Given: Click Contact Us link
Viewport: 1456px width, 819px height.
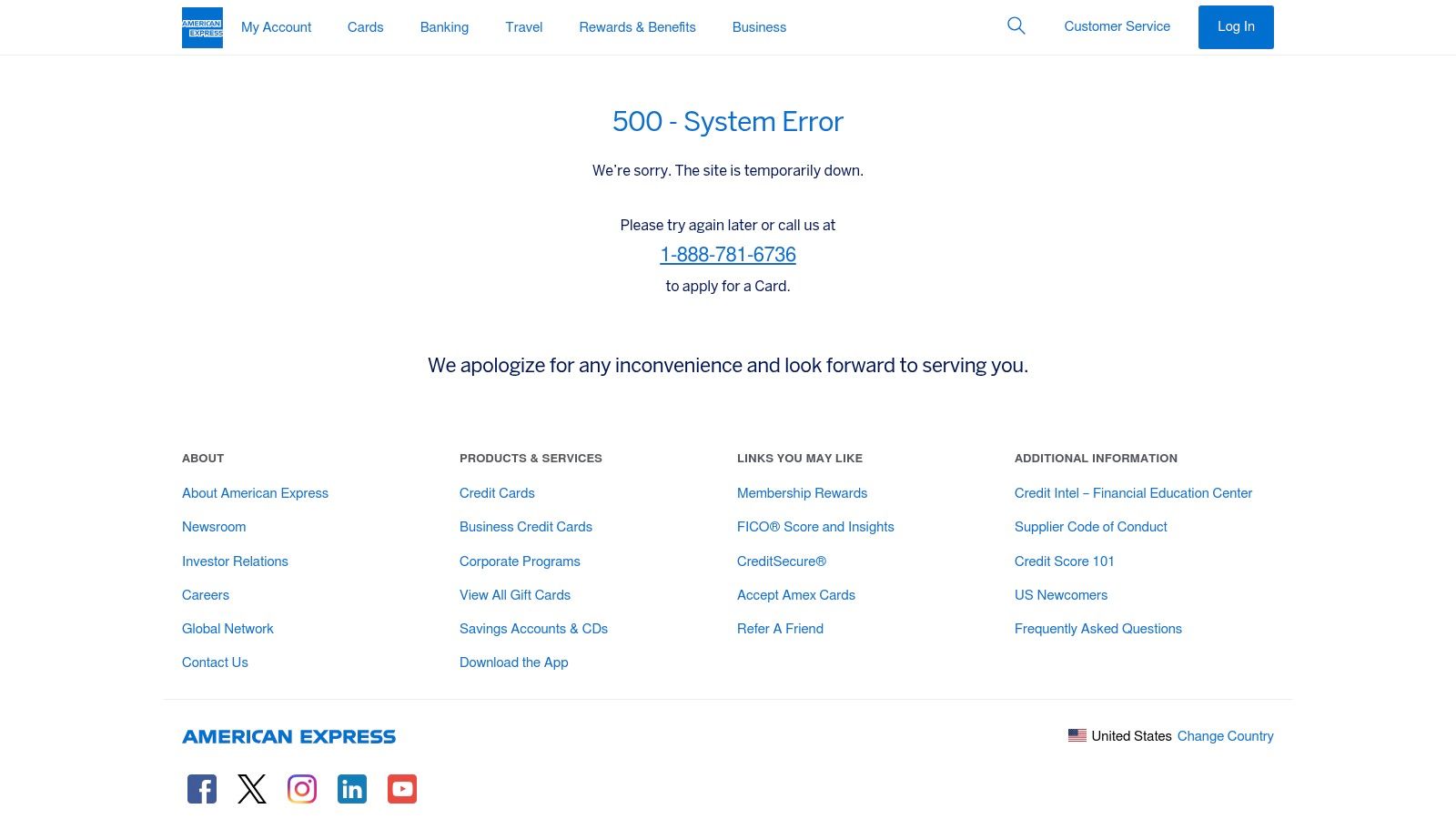Looking at the screenshot, I should point(215,662).
